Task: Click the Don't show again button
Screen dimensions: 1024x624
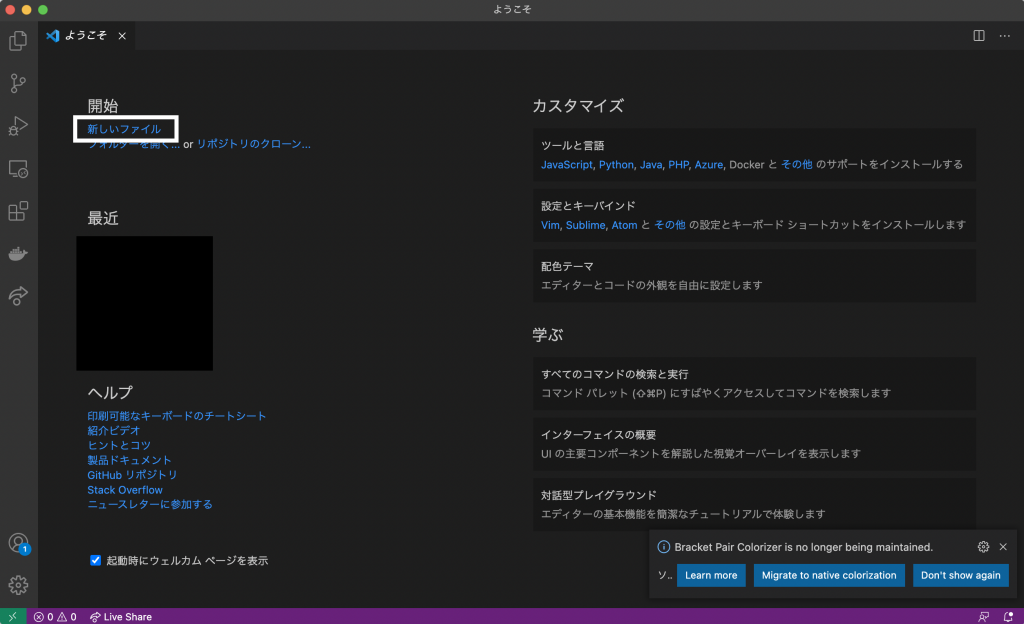Action: coord(960,575)
